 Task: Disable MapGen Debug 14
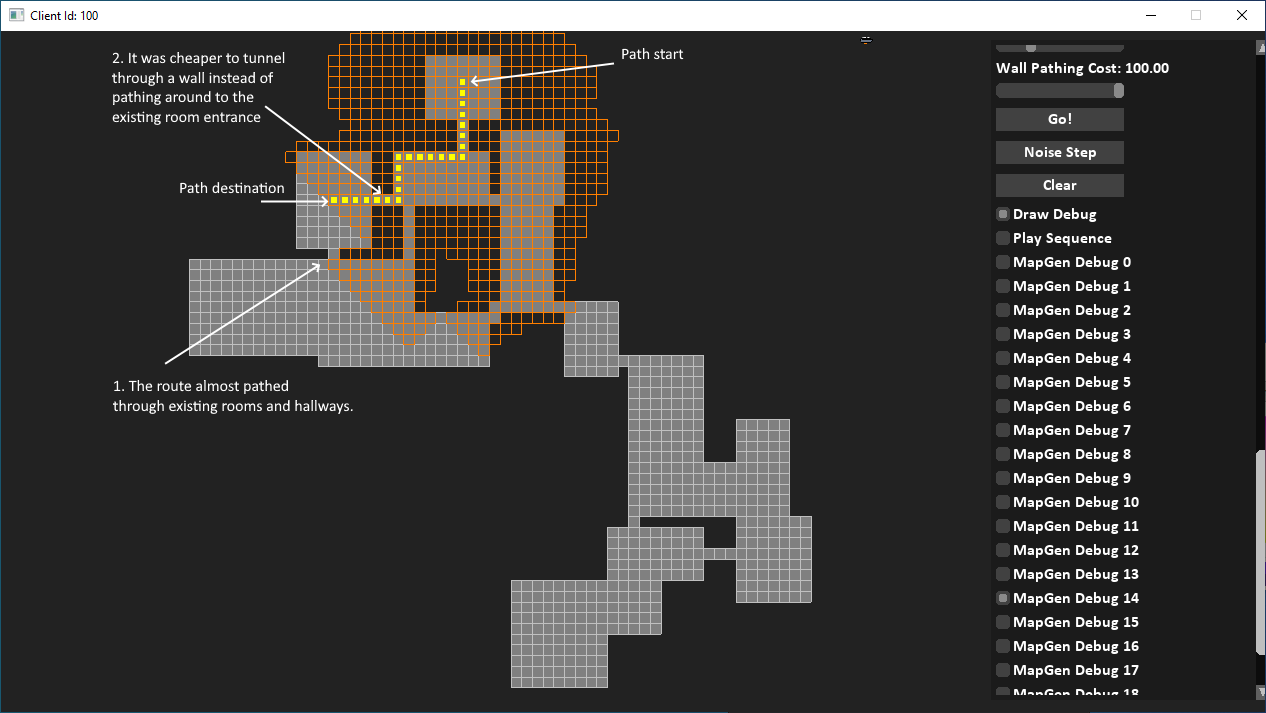pos(1002,597)
